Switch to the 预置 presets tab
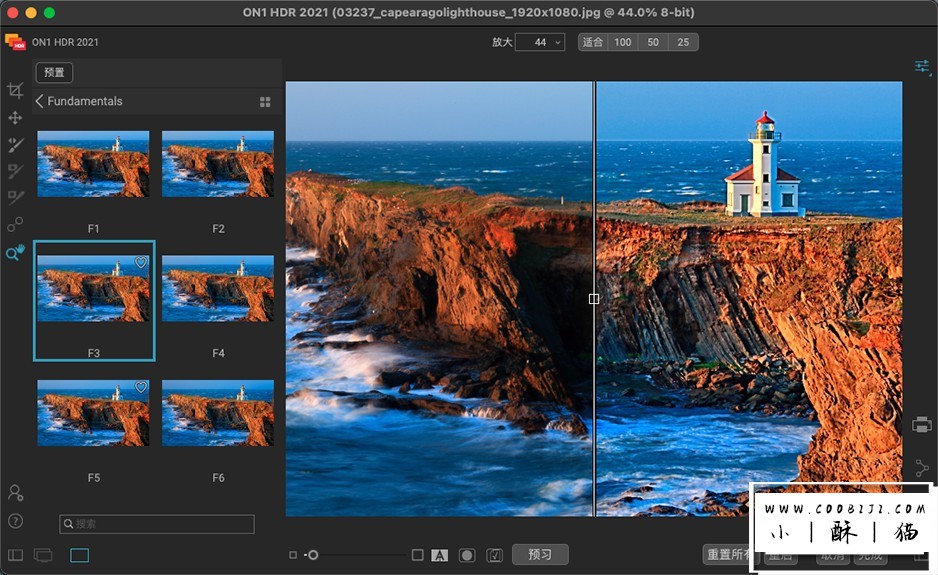This screenshot has width=938, height=575. [54, 72]
